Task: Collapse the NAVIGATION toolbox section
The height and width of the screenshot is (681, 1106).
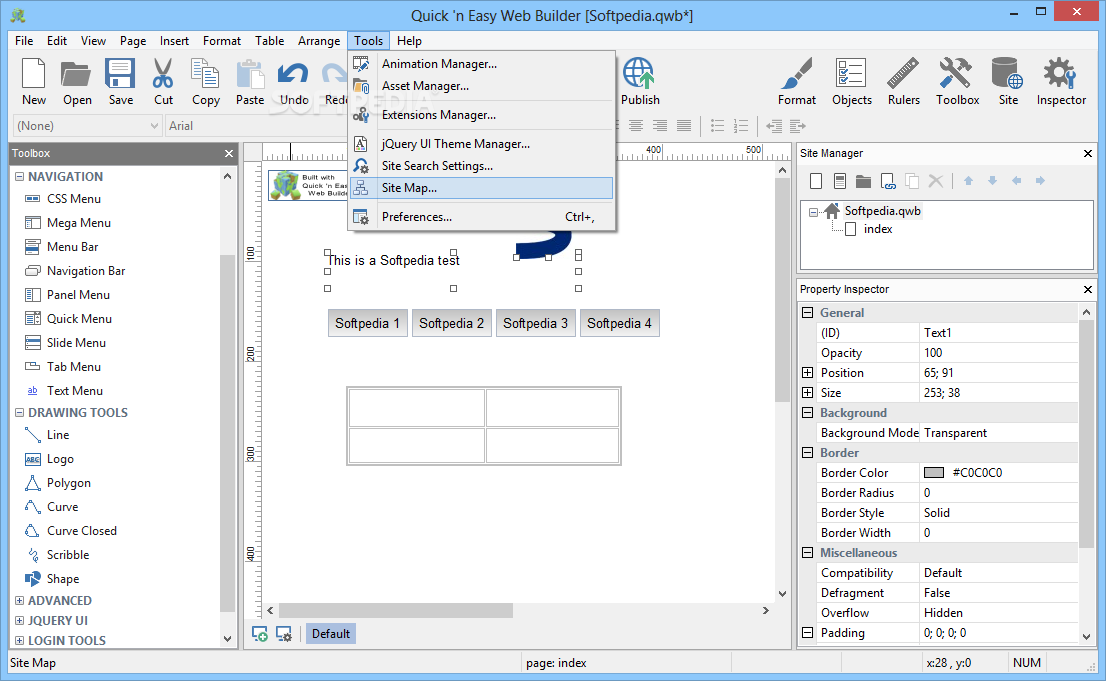Action: coord(20,176)
